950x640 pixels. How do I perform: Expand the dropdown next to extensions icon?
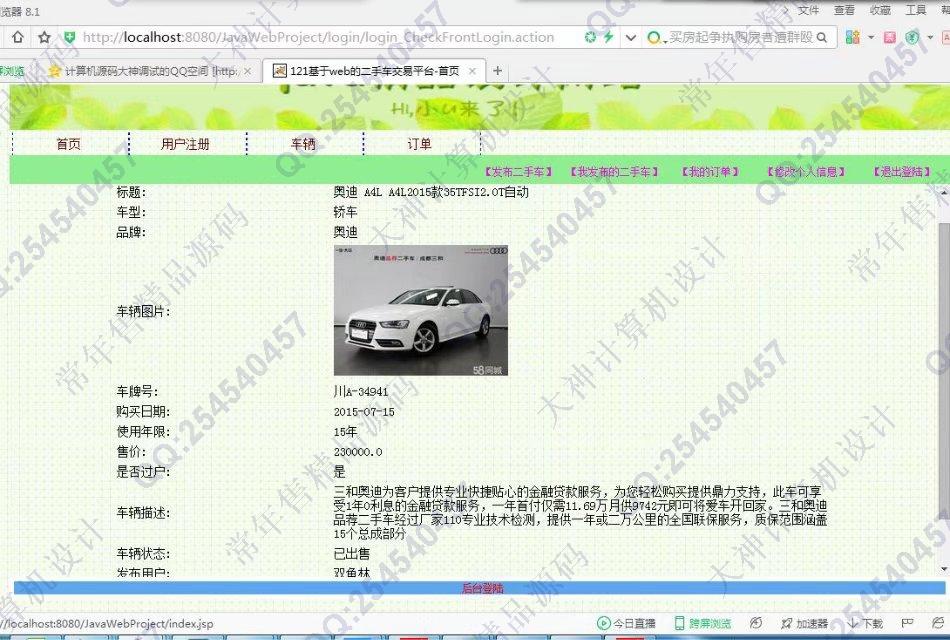[871, 38]
